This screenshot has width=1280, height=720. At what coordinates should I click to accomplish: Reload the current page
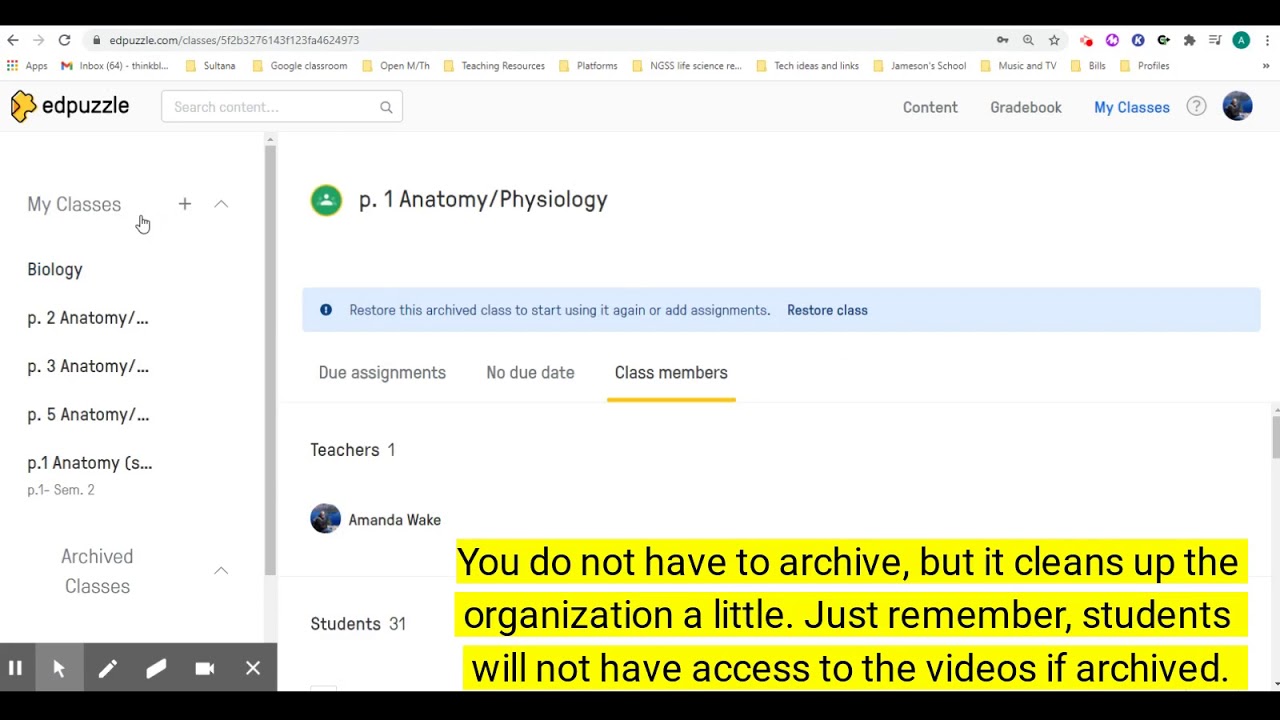point(65,40)
